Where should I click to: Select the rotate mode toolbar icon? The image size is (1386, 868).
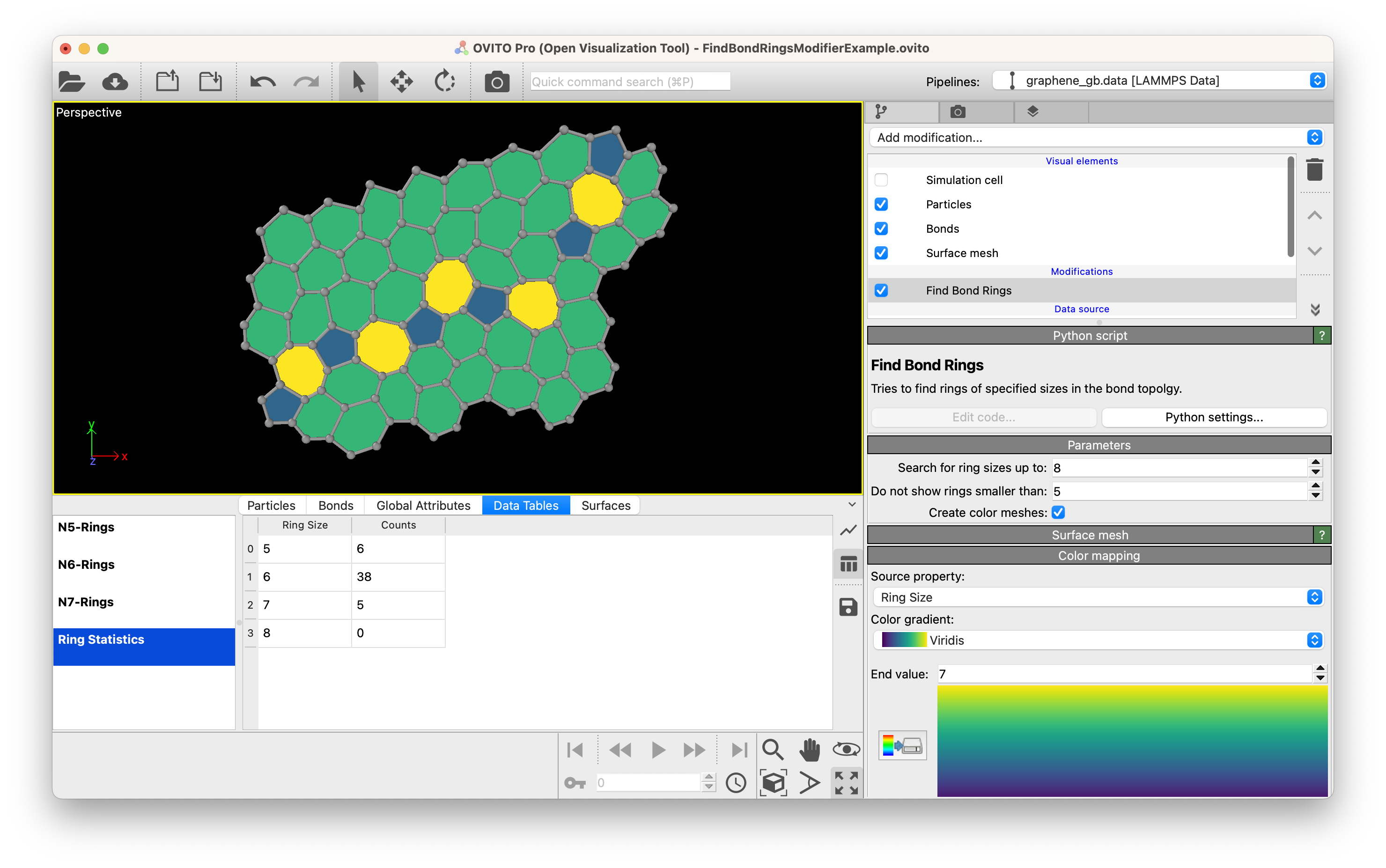(x=444, y=81)
